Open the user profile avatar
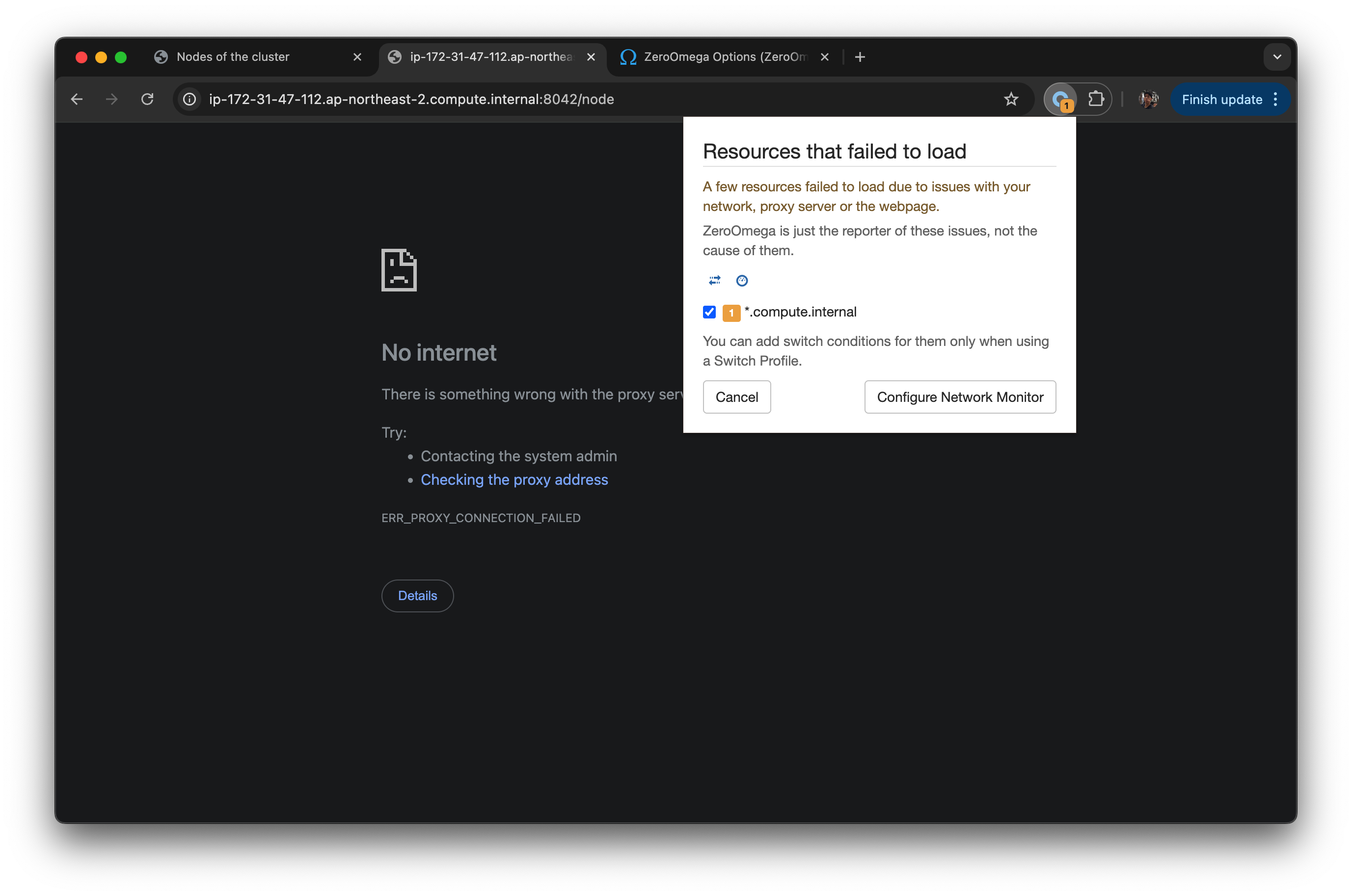The width and height of the screenshot is (1352, 896). [1148, 100]
